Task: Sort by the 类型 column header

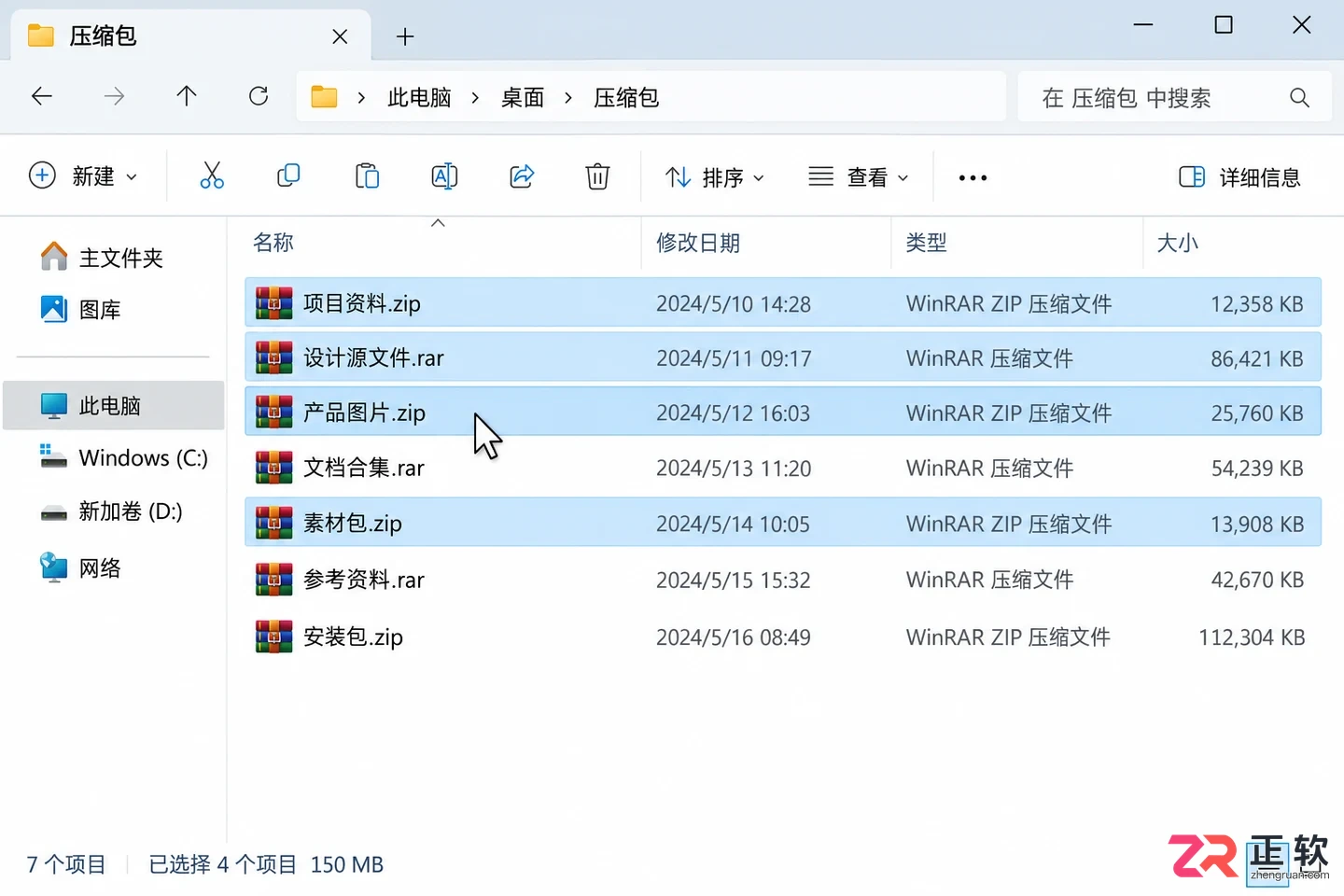Action: click(x=1016, y=243)
